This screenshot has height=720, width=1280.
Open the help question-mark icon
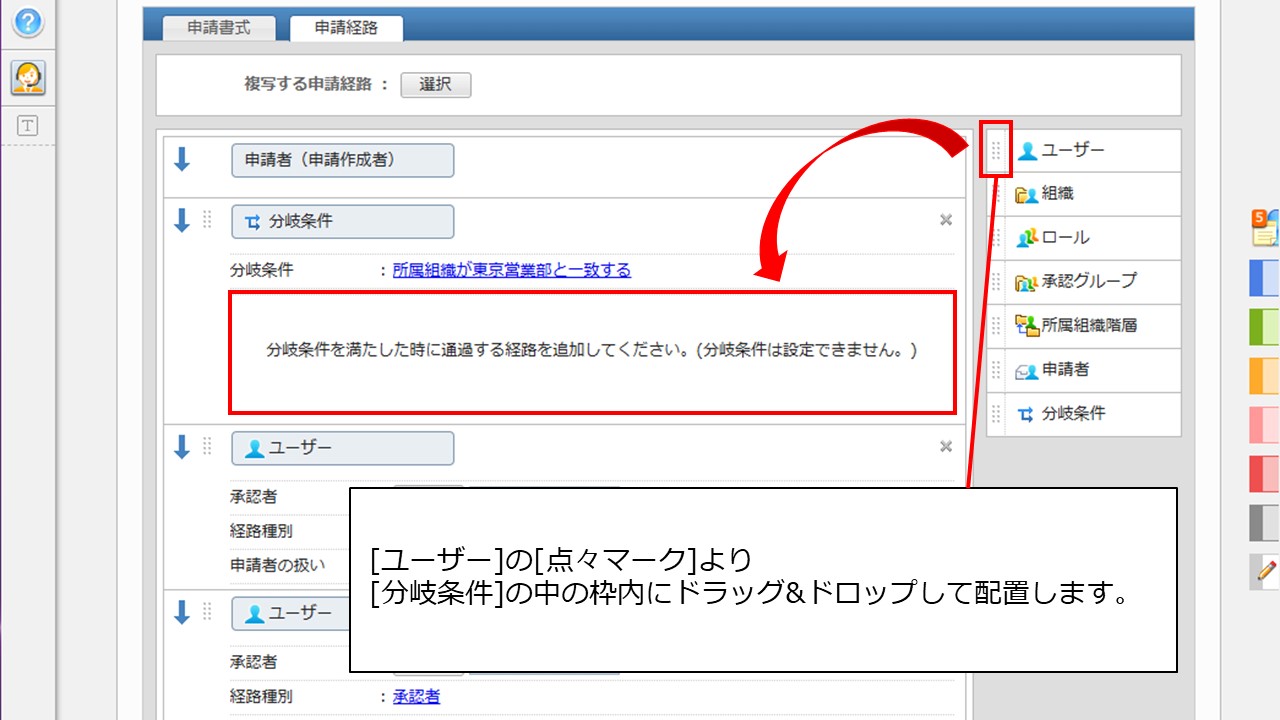coord(28,23)
